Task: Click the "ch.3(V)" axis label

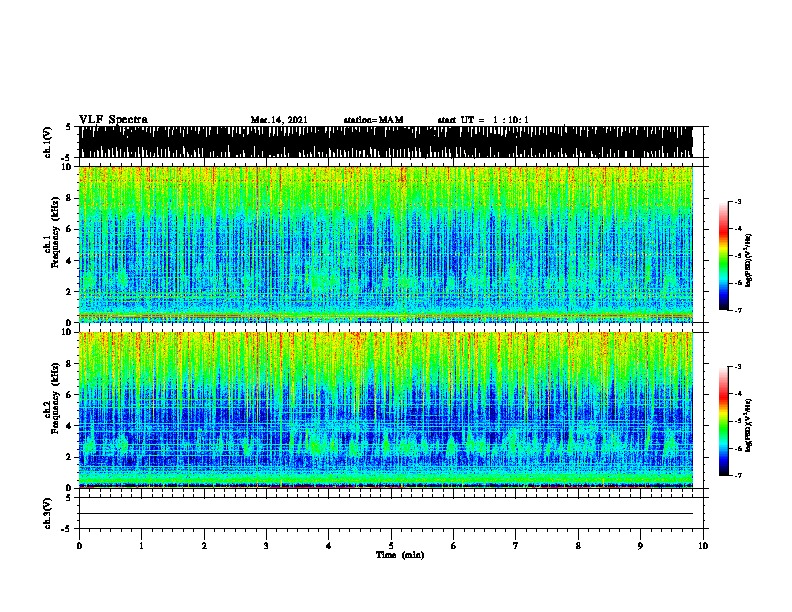Action: (x=47, y=513)
